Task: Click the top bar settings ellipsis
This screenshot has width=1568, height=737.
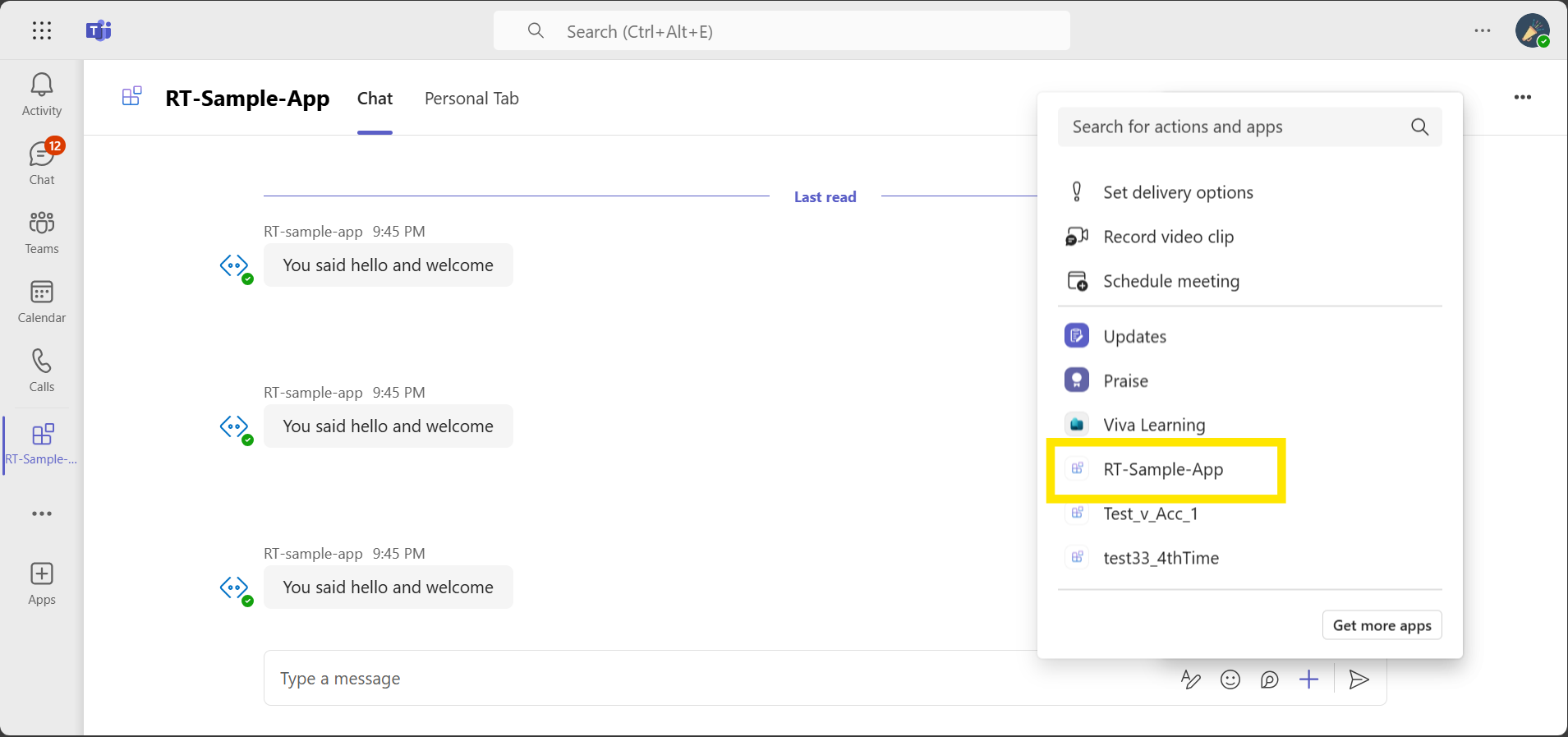Action: tap(1483, 30)
